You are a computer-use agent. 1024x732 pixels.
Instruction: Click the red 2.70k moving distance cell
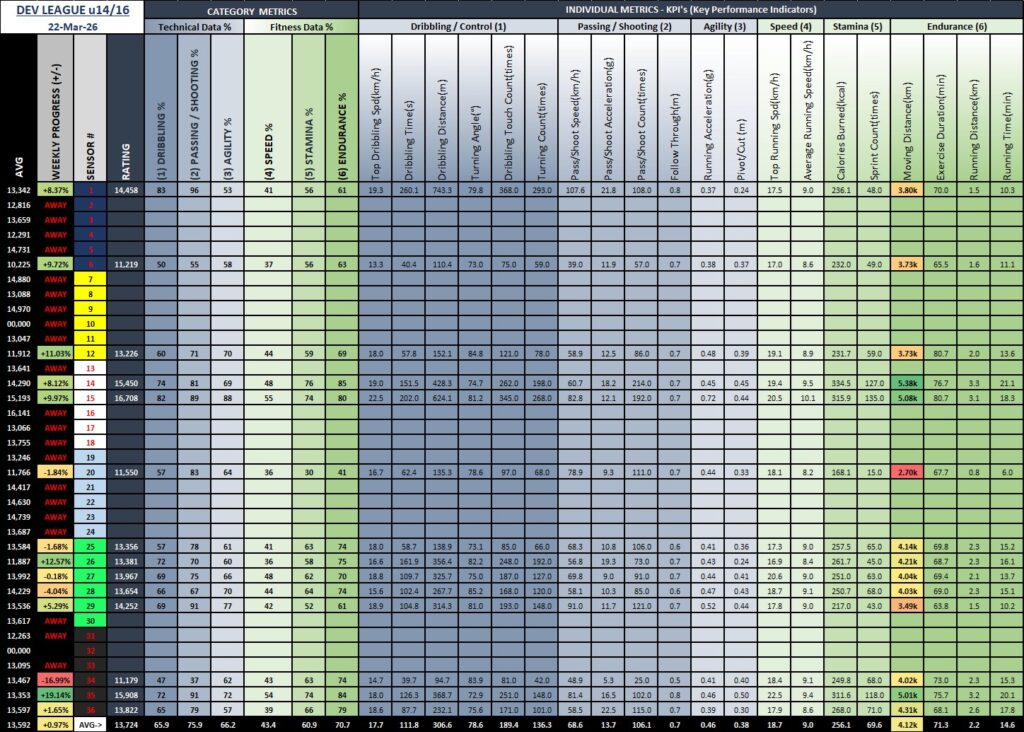click(907, 471)
